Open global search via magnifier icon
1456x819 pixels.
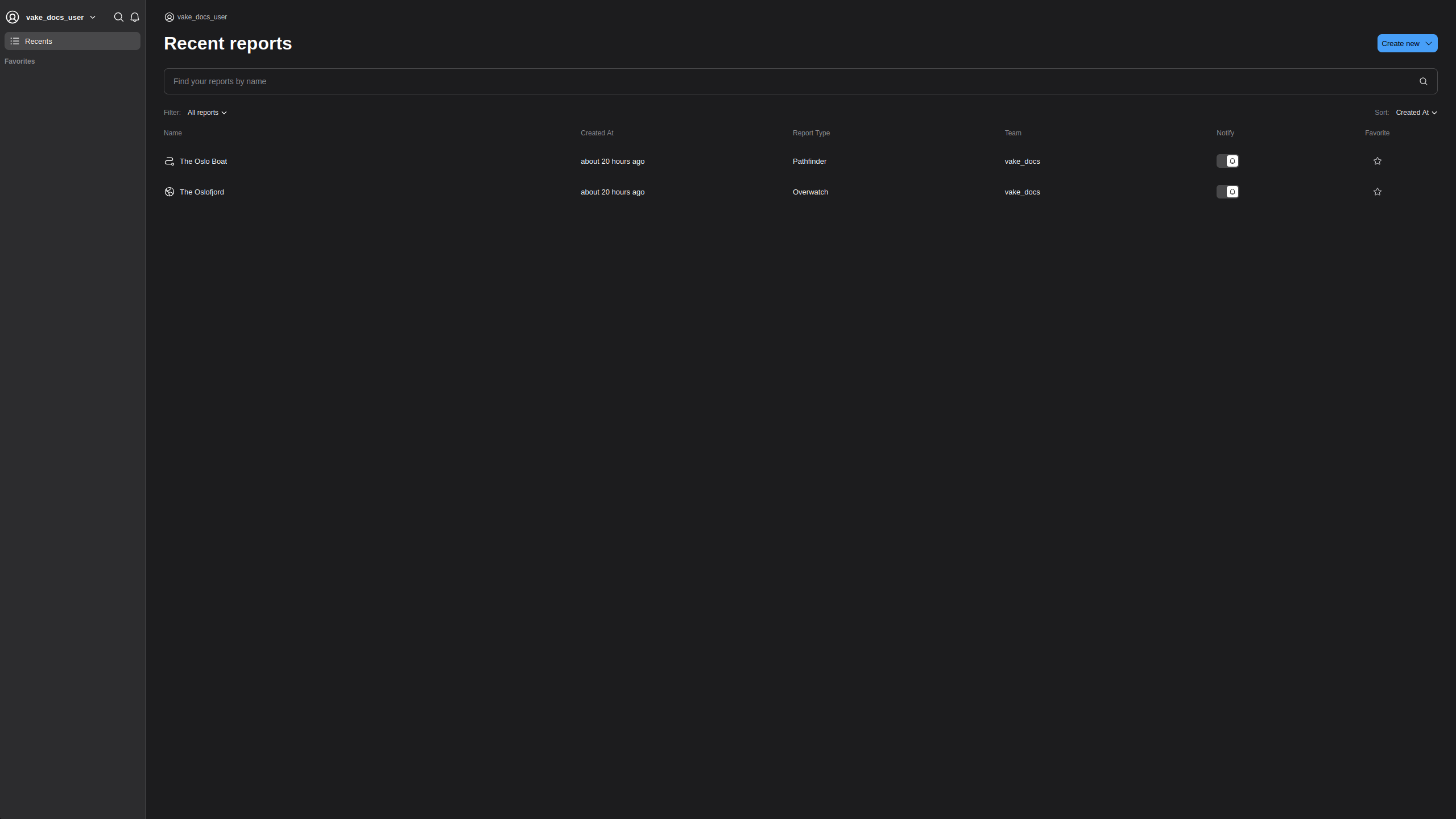coord(118,17)
